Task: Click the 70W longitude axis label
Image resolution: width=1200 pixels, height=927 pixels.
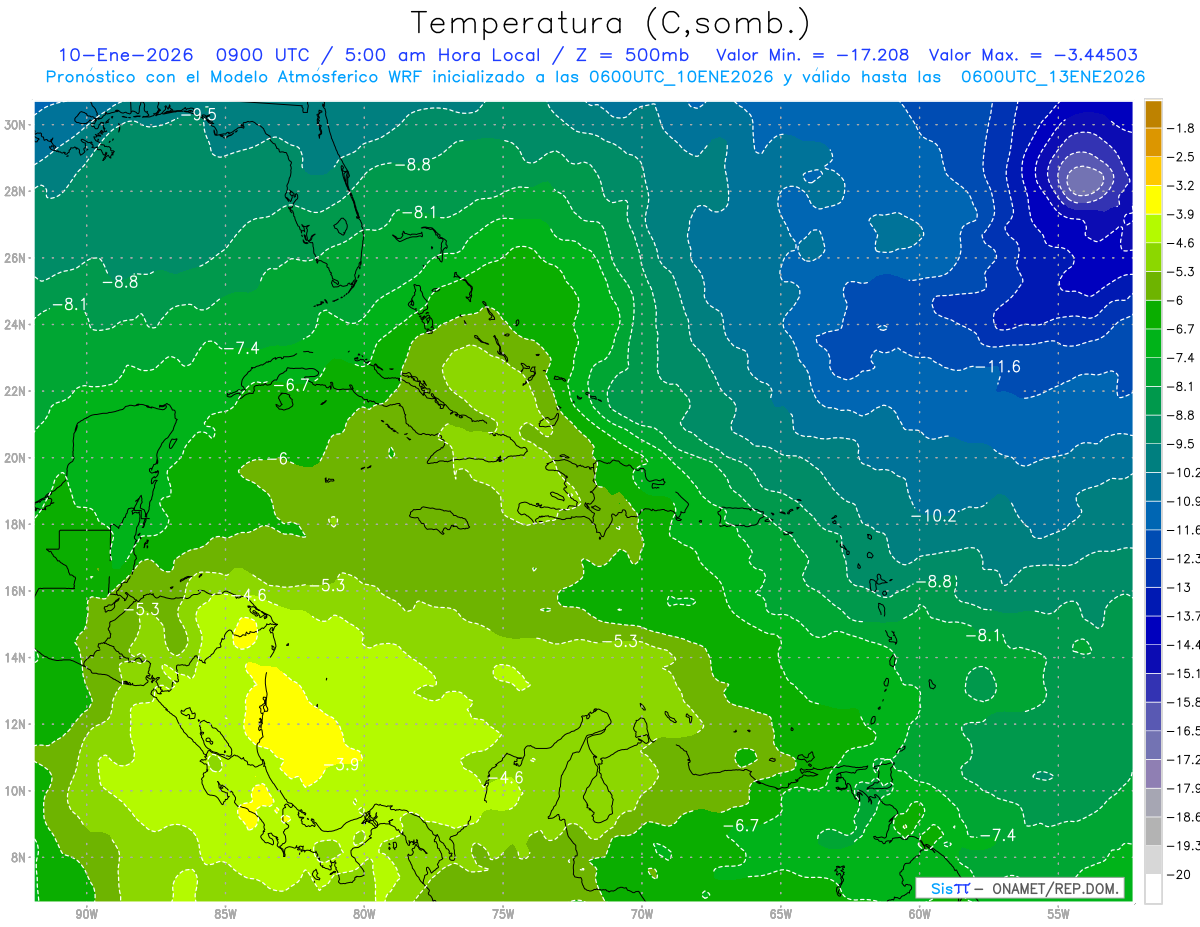Action: click(642, 914)
